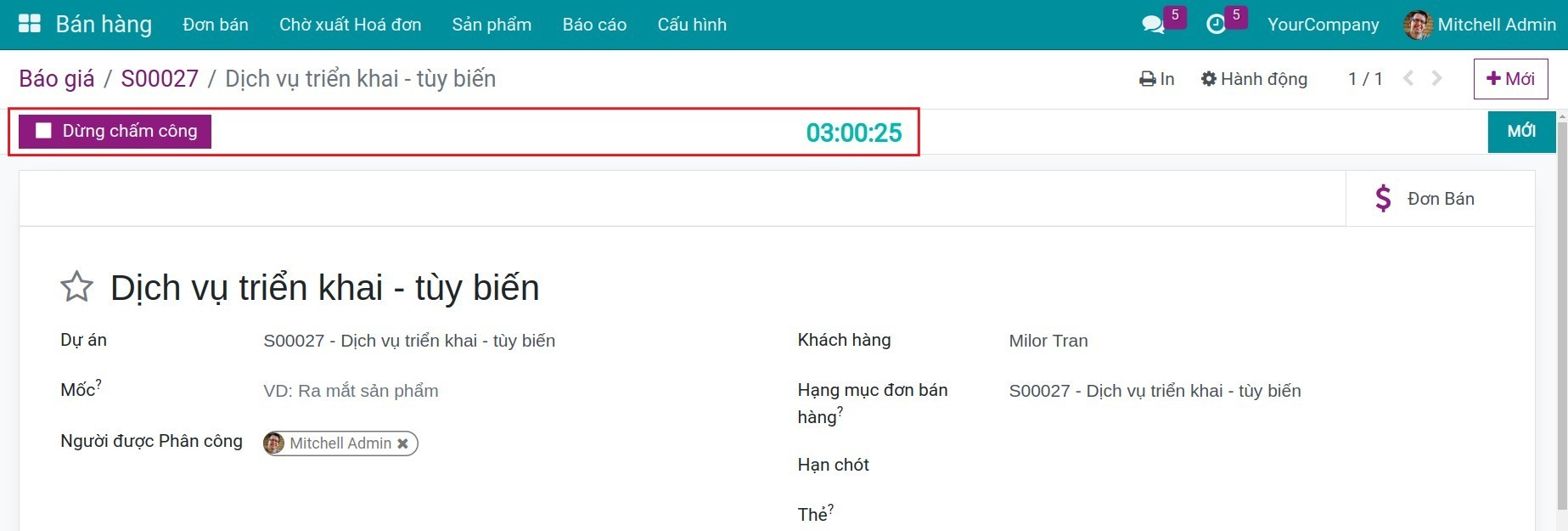1568x531 pixels.
Task: Go to previous record arrow
Action: pos(1408,78)
